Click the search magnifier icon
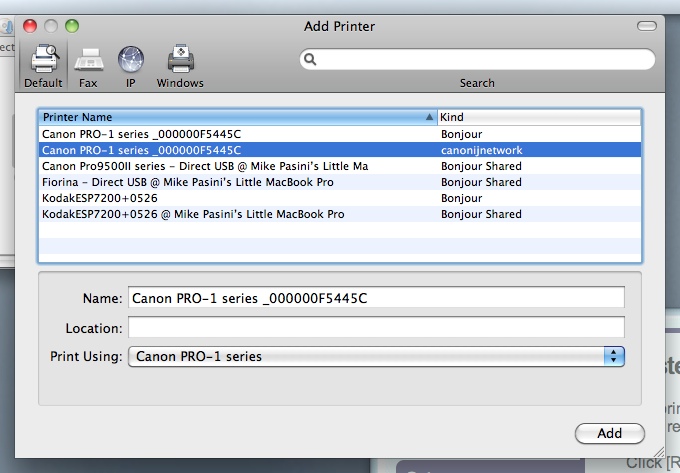680x473 pixels. pos(311,60)
